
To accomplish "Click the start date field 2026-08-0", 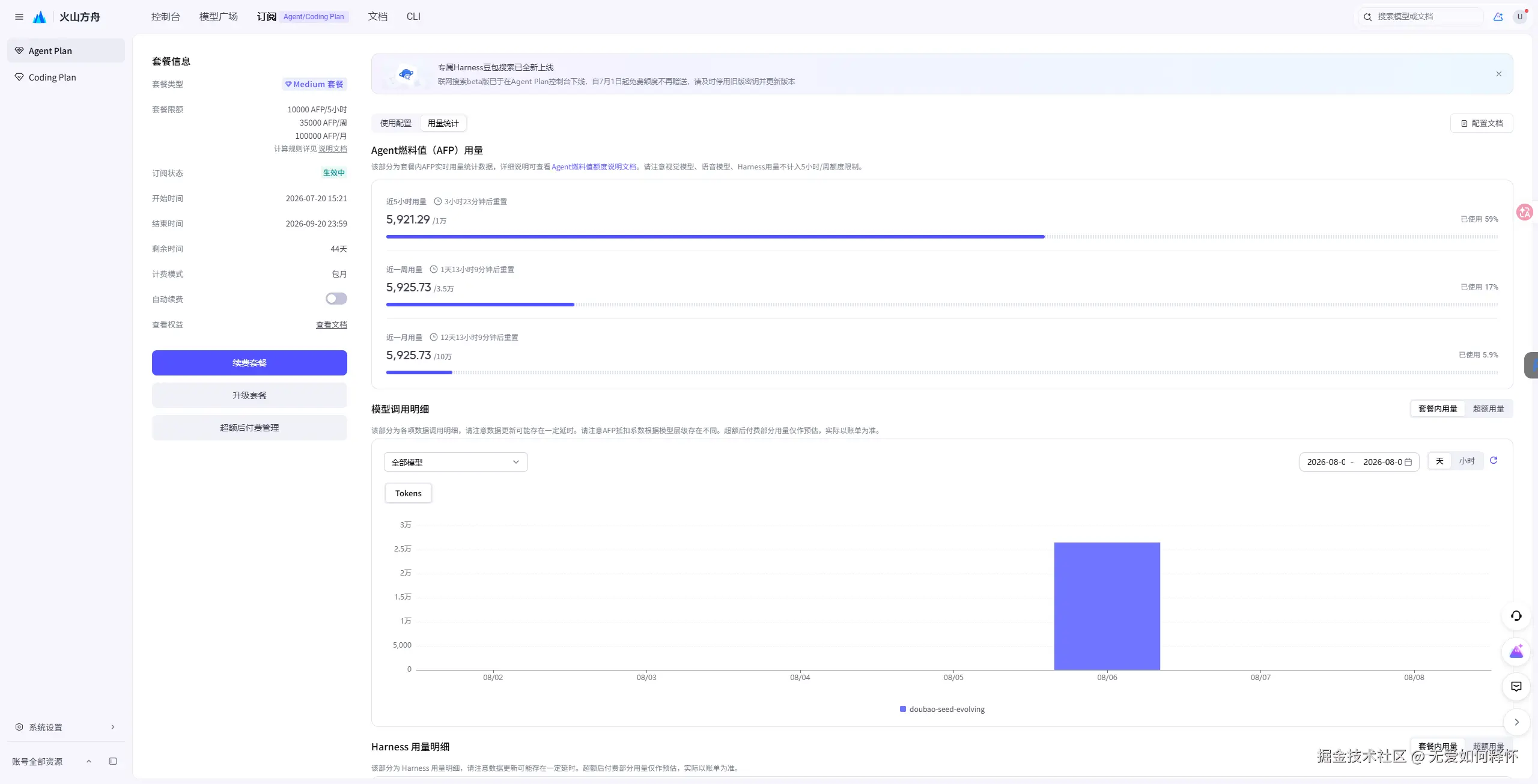I will click(x=1327, y=462).
